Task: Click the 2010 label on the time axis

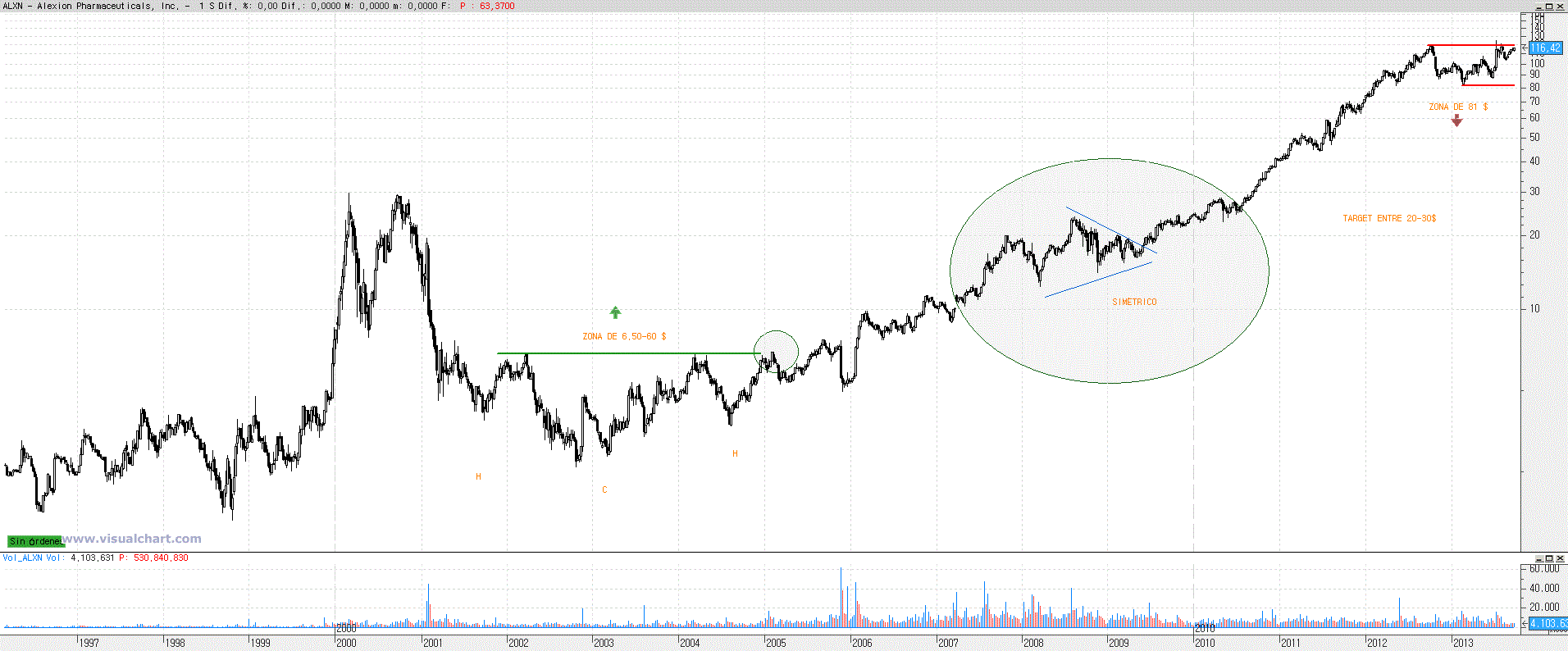Action: [1205, 643]
